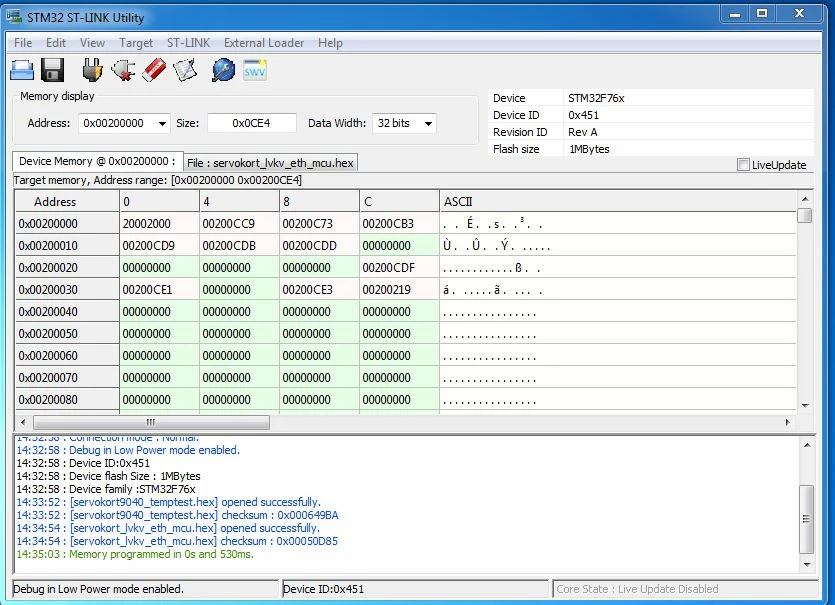Open the Target menu

click(136, 43)
